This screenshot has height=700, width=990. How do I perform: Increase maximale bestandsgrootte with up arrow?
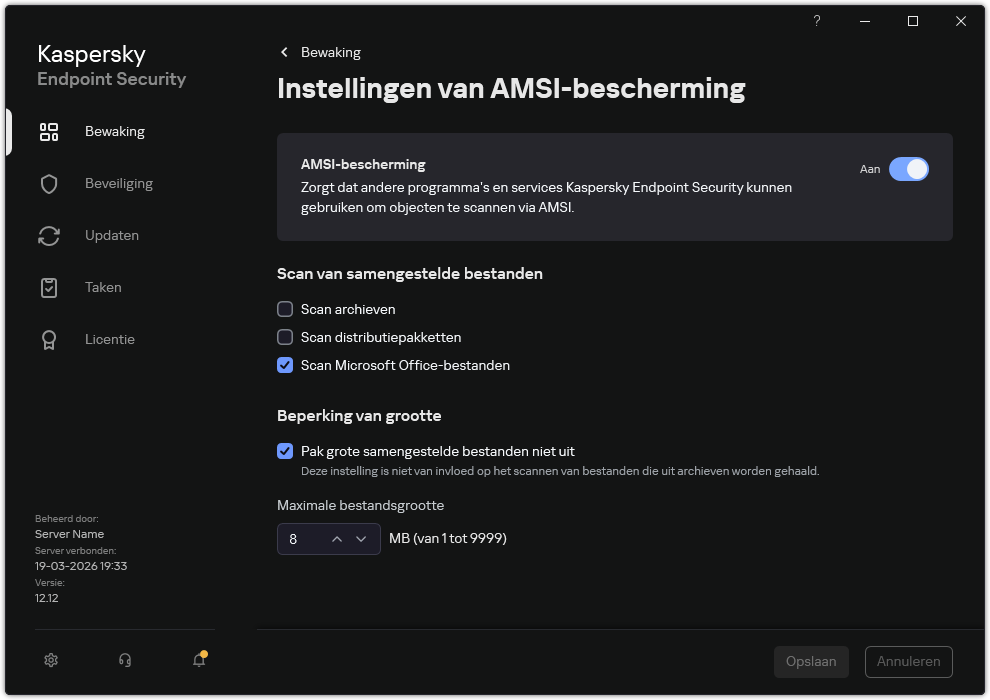[x=337, y=538]
